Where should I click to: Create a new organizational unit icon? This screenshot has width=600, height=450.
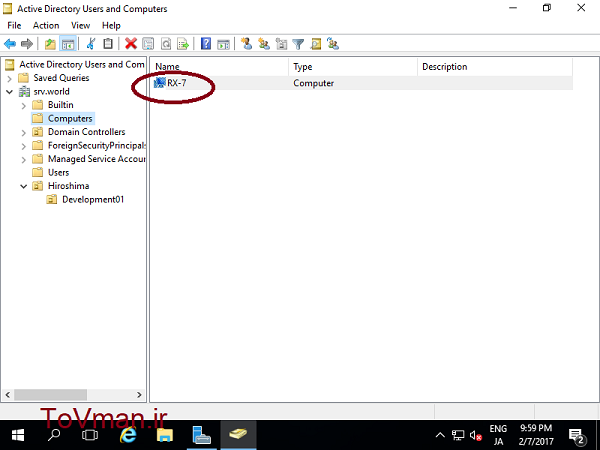point(281,44)
